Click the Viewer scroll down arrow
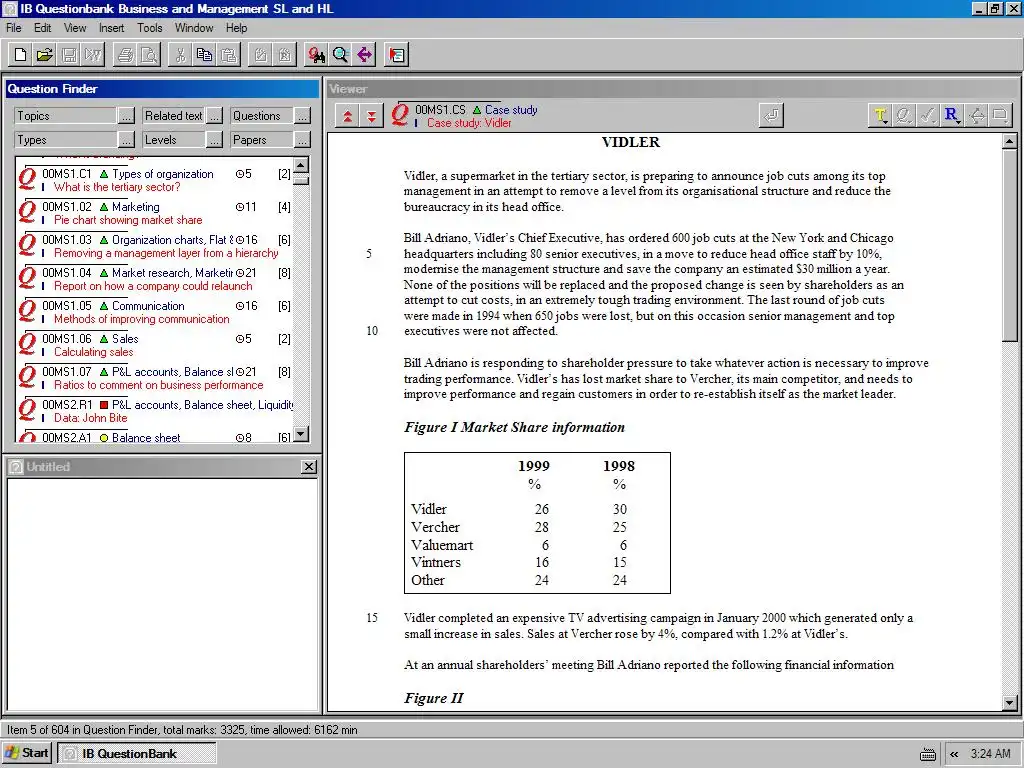1024x768 pixels. (x=1010, y=703)
